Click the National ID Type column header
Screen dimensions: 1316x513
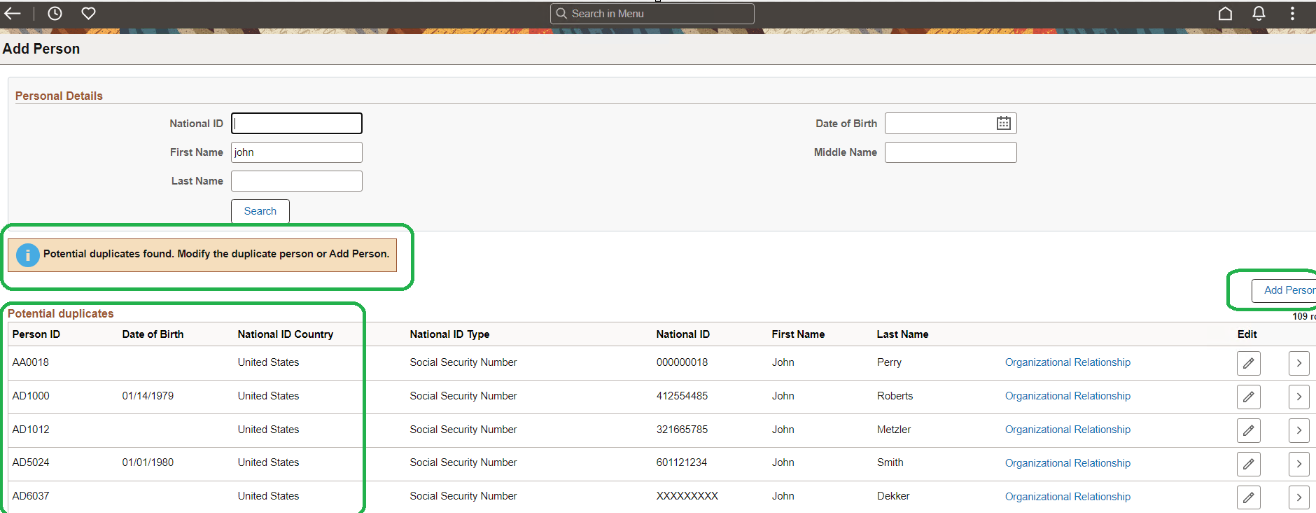coord(450,334)
